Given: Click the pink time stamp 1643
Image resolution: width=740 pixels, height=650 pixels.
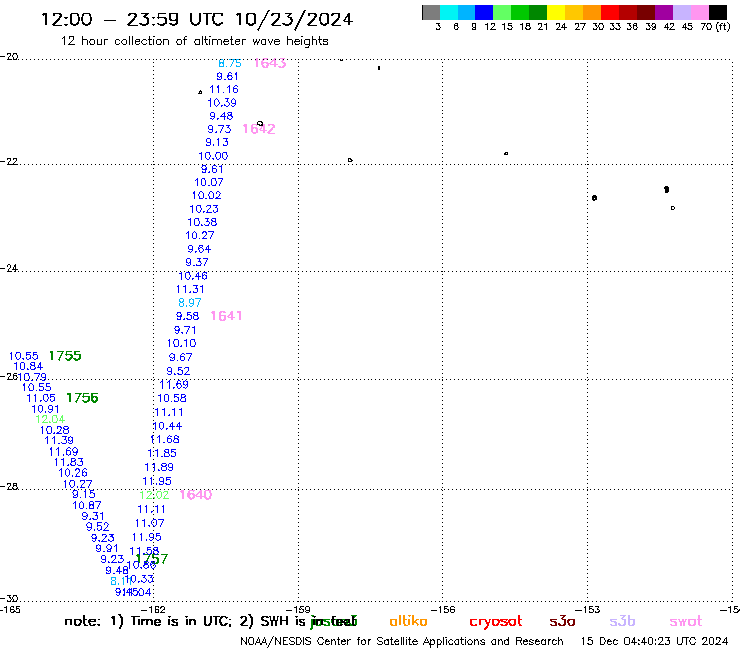Looking at the screenshot, I should (270, 63).
